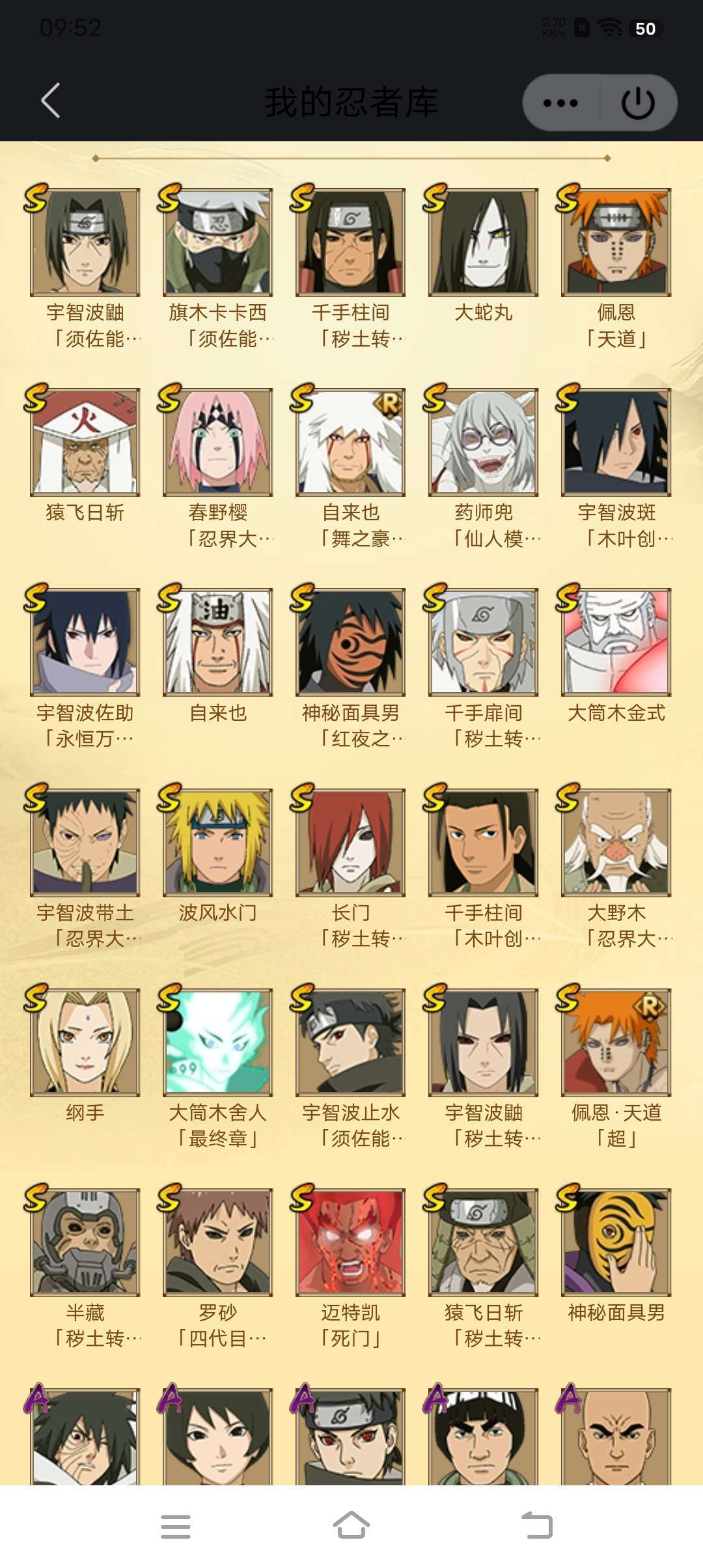Image resolution: width=703 pixels, height=1568 pixels.
Task: Go back using the left arrow
Action: [51, 101]
